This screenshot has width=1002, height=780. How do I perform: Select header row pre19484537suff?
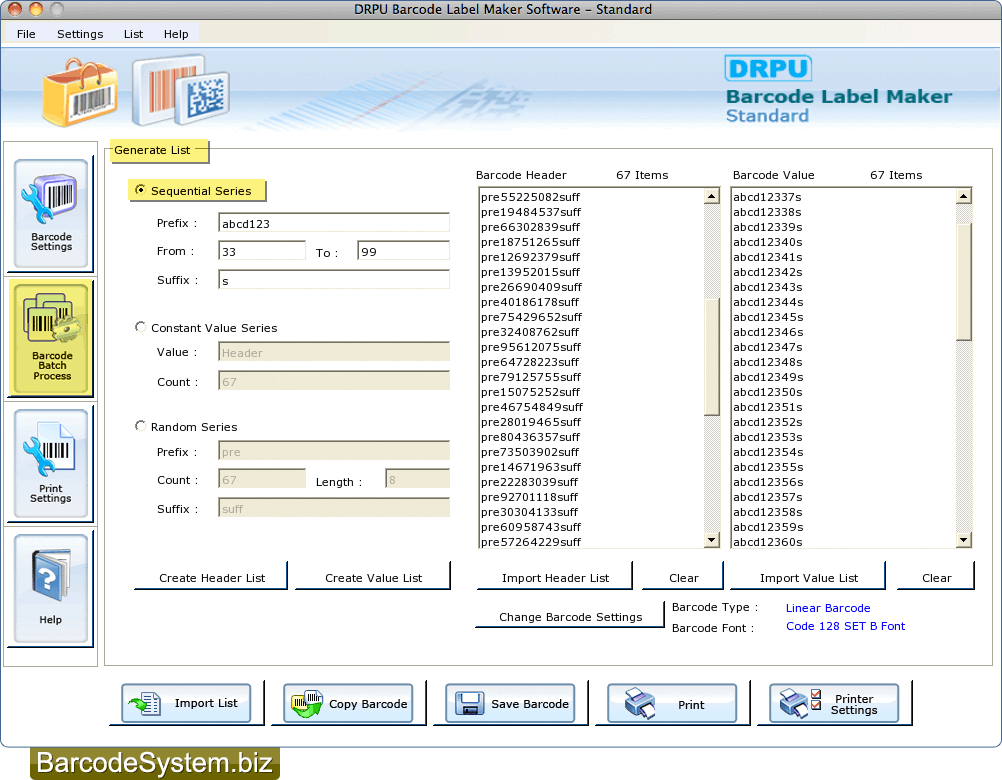591,212
